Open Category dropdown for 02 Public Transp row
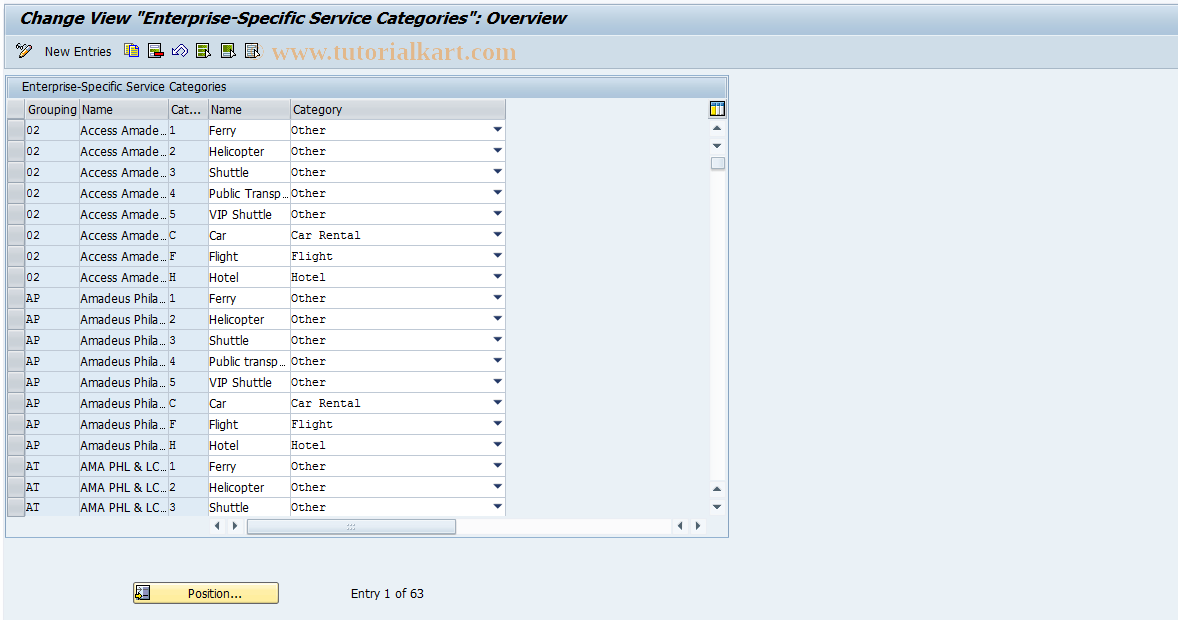 (497, 193)
